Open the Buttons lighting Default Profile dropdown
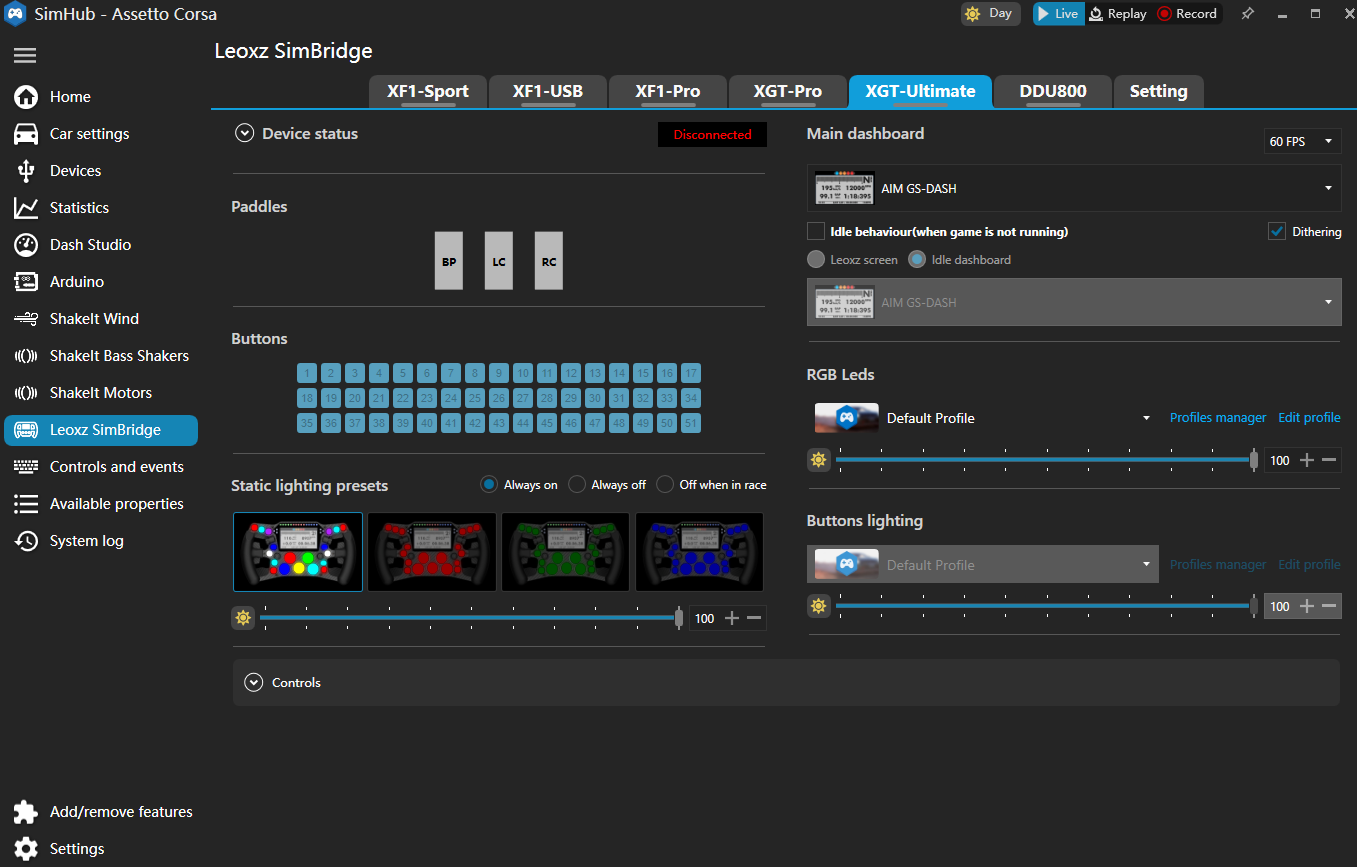 pyautogui.click(x=983, y=565)
